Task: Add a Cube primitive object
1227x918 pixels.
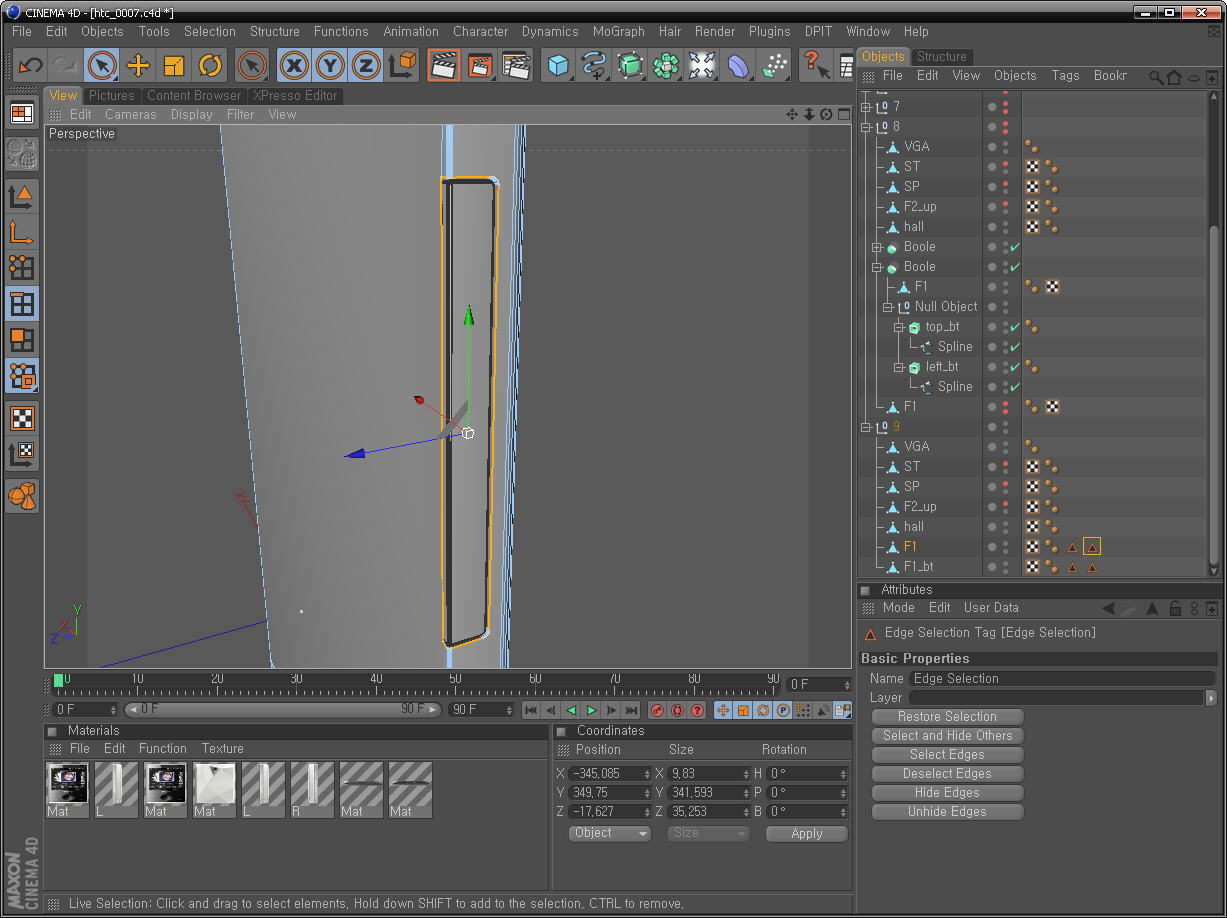Action: (x=558, y=66)
